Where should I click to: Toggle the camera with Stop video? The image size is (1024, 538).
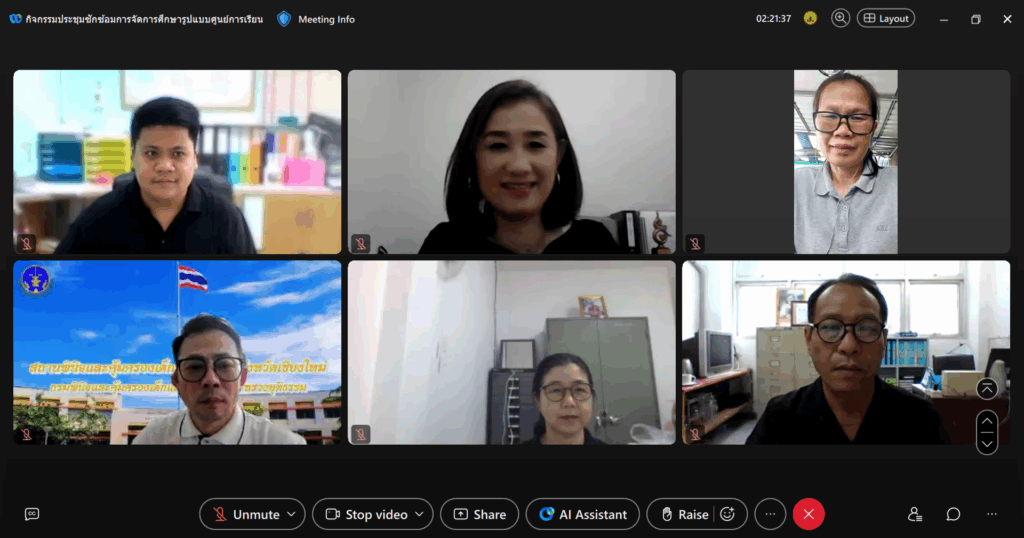click(x=366, y=514)
